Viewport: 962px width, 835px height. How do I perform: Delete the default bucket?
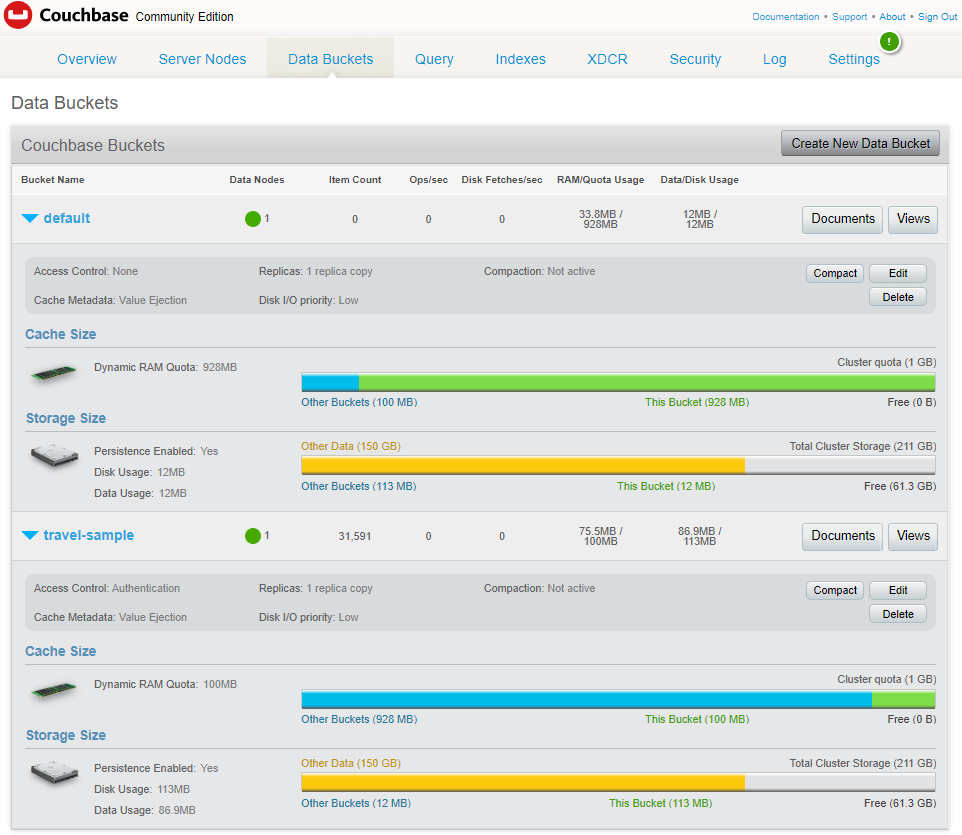pyautogui.click(x=898, y=297)
